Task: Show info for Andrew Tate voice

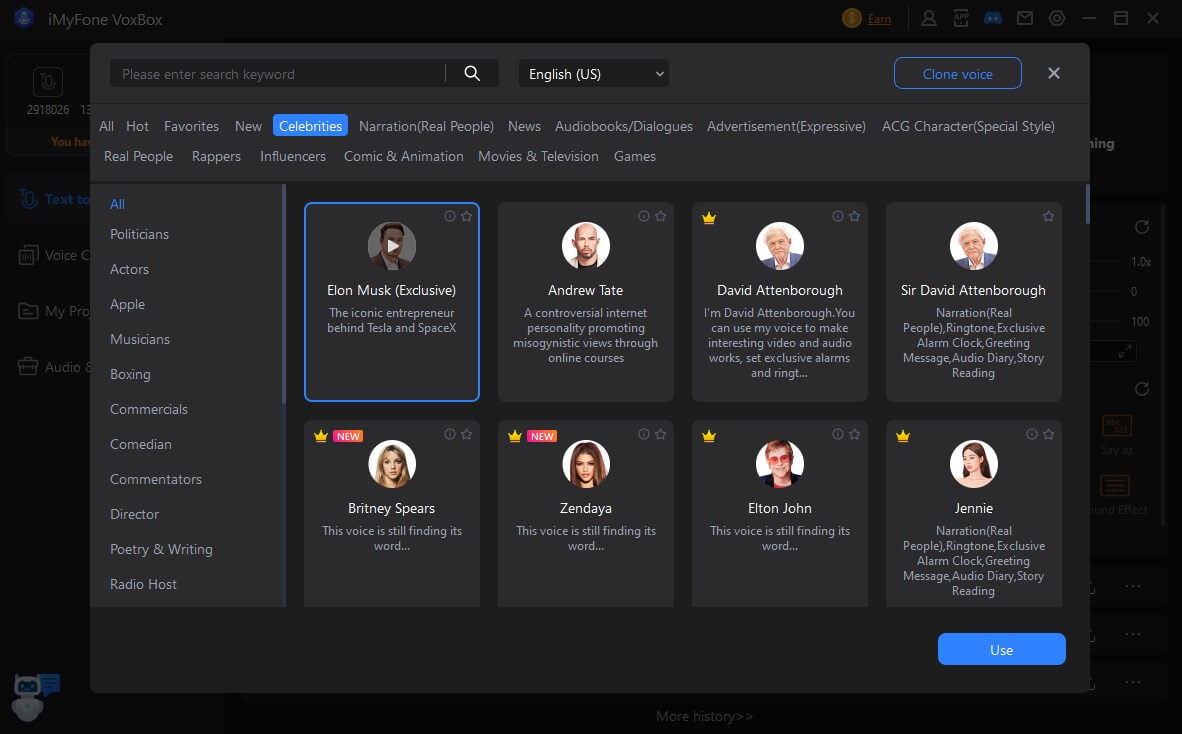Action: pyautogui.click(x=644, y=216)
